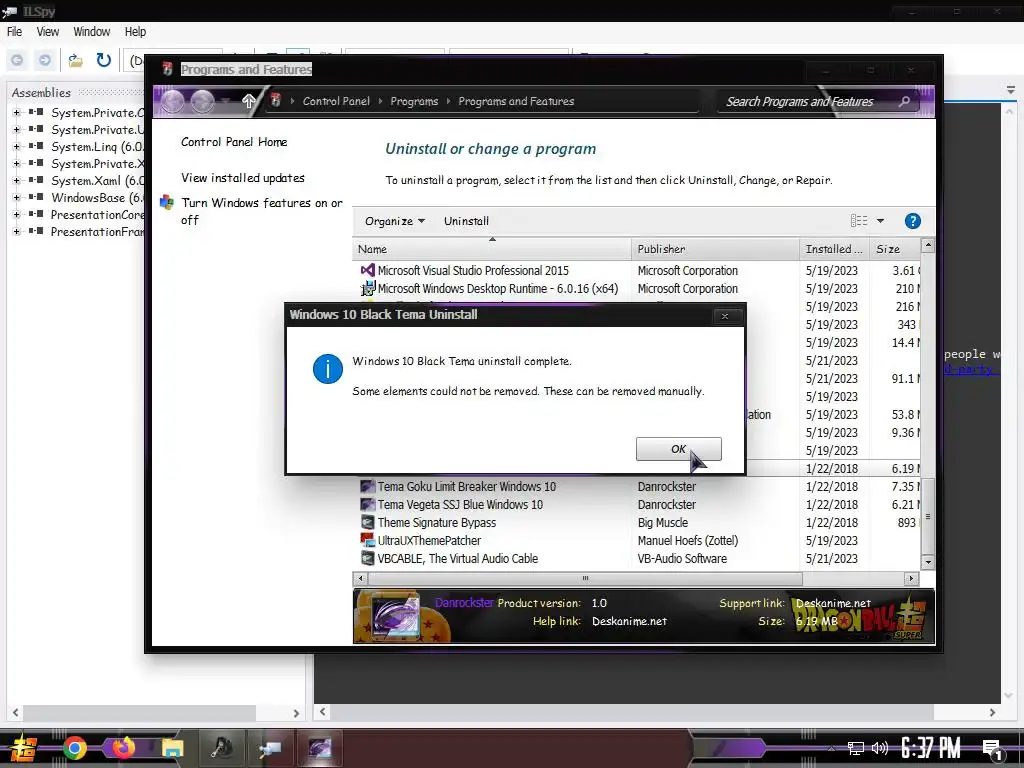Click ILSpy's Forward navigation icon
This screenshot has height=768, width=1024.
pos(44,60)
